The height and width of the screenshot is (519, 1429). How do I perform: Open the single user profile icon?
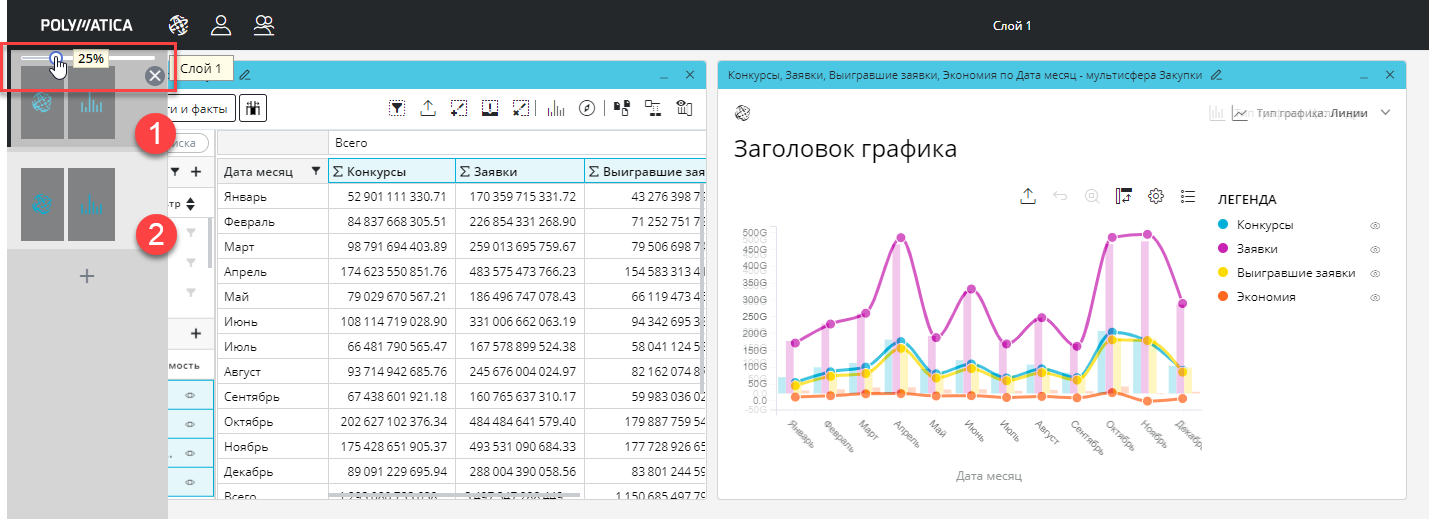221,25
